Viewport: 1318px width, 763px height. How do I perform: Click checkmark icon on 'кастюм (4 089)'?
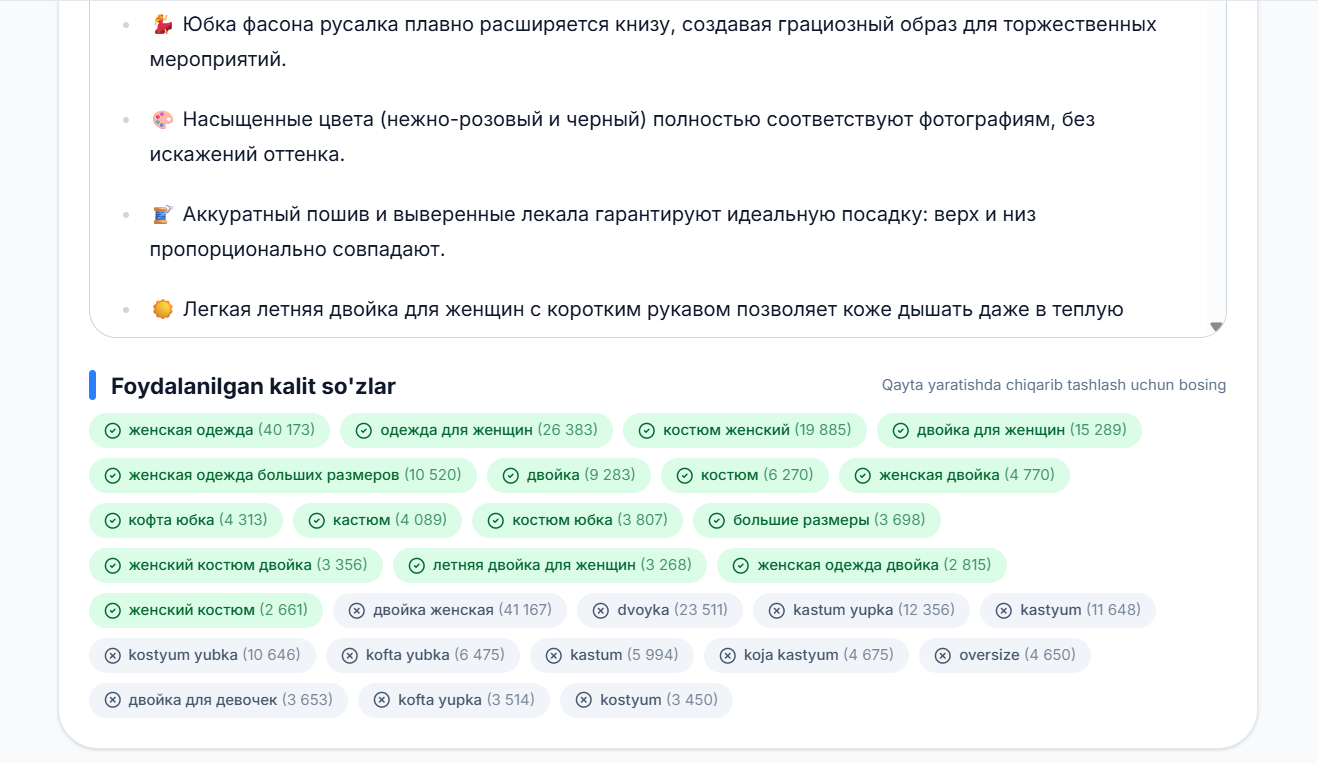(317, 520)
